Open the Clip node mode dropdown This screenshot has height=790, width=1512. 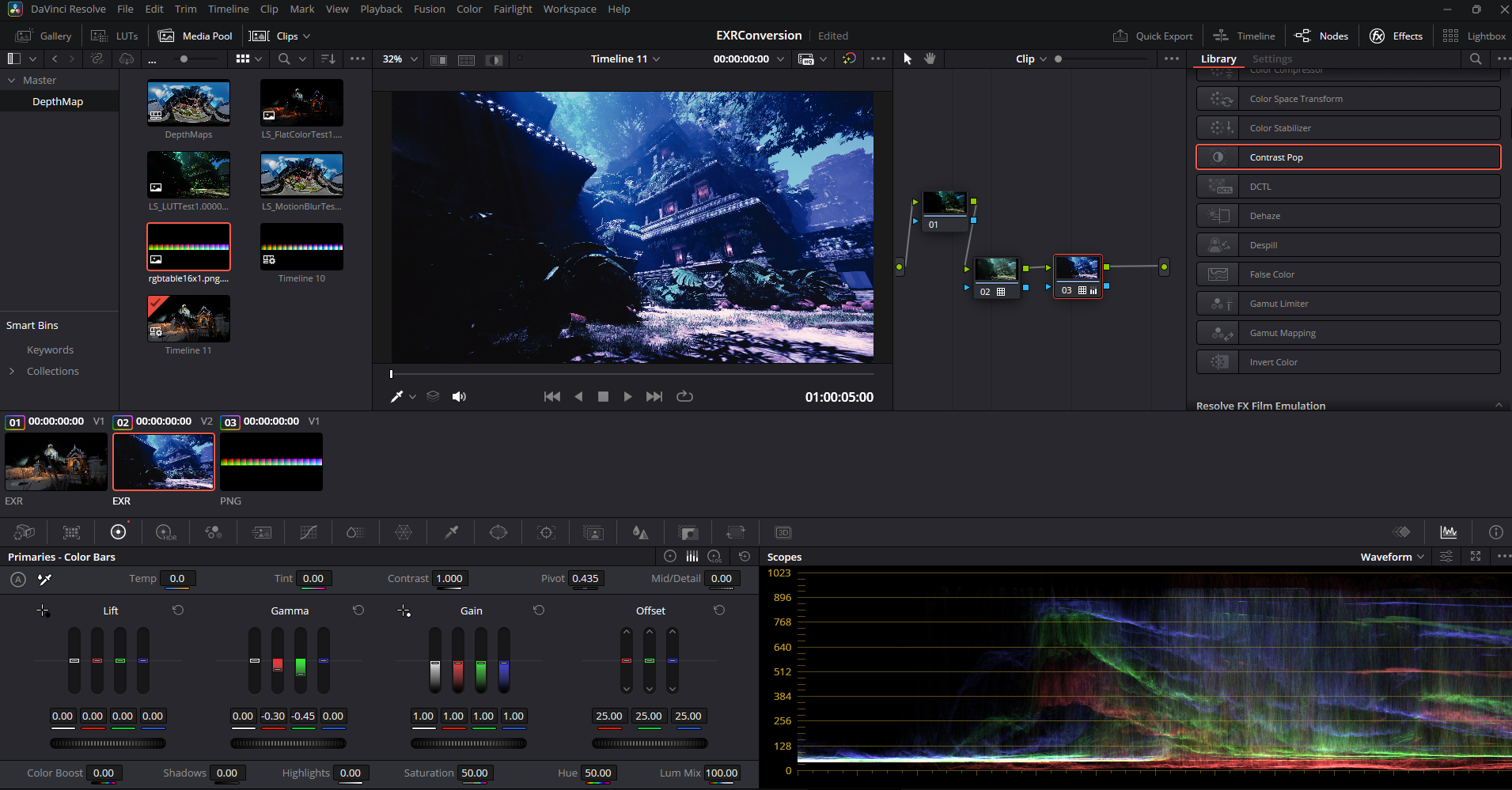click(1031, 59)
